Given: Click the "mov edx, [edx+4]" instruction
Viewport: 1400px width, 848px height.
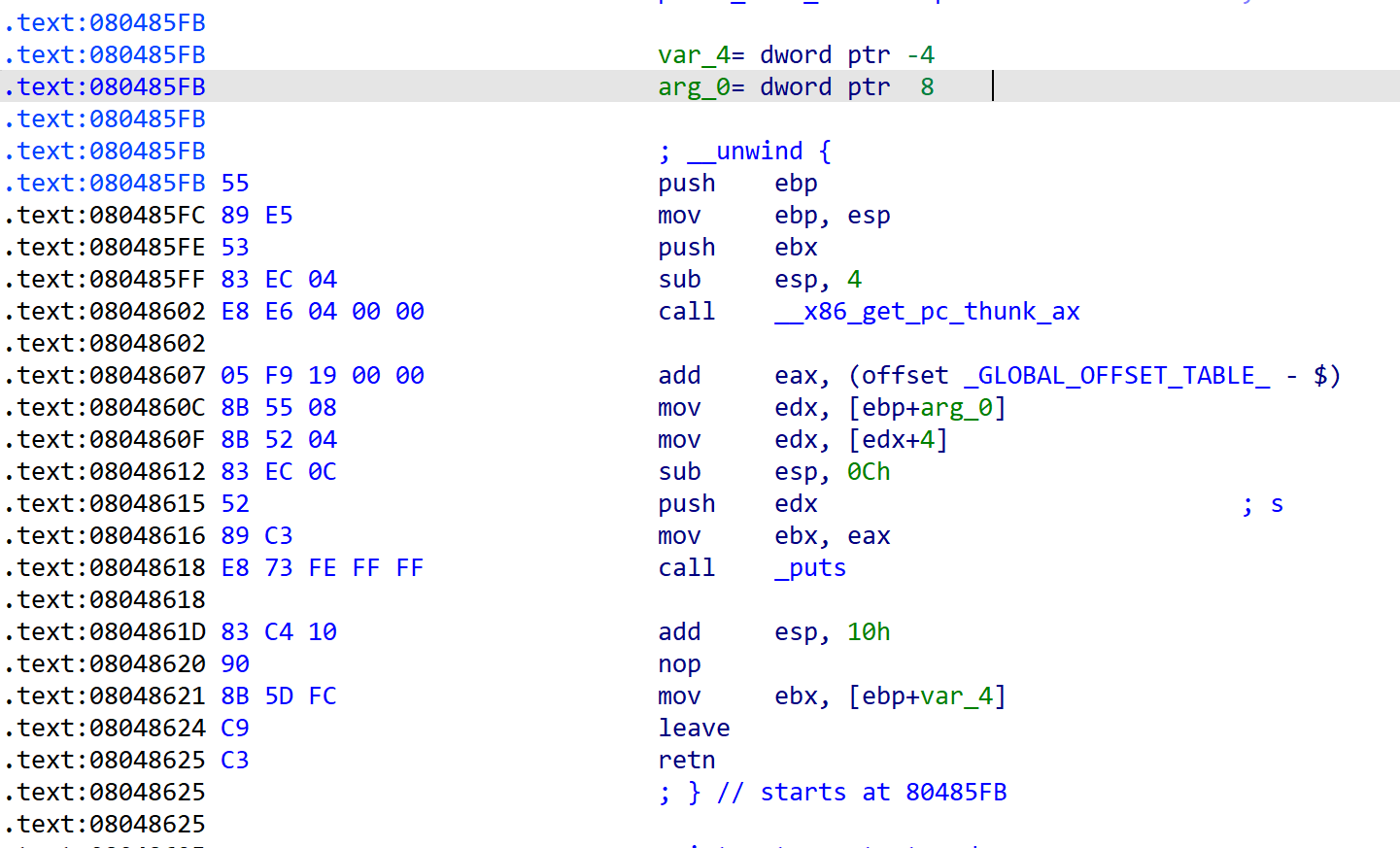Looking at the screenshot, I should point(803,439).
